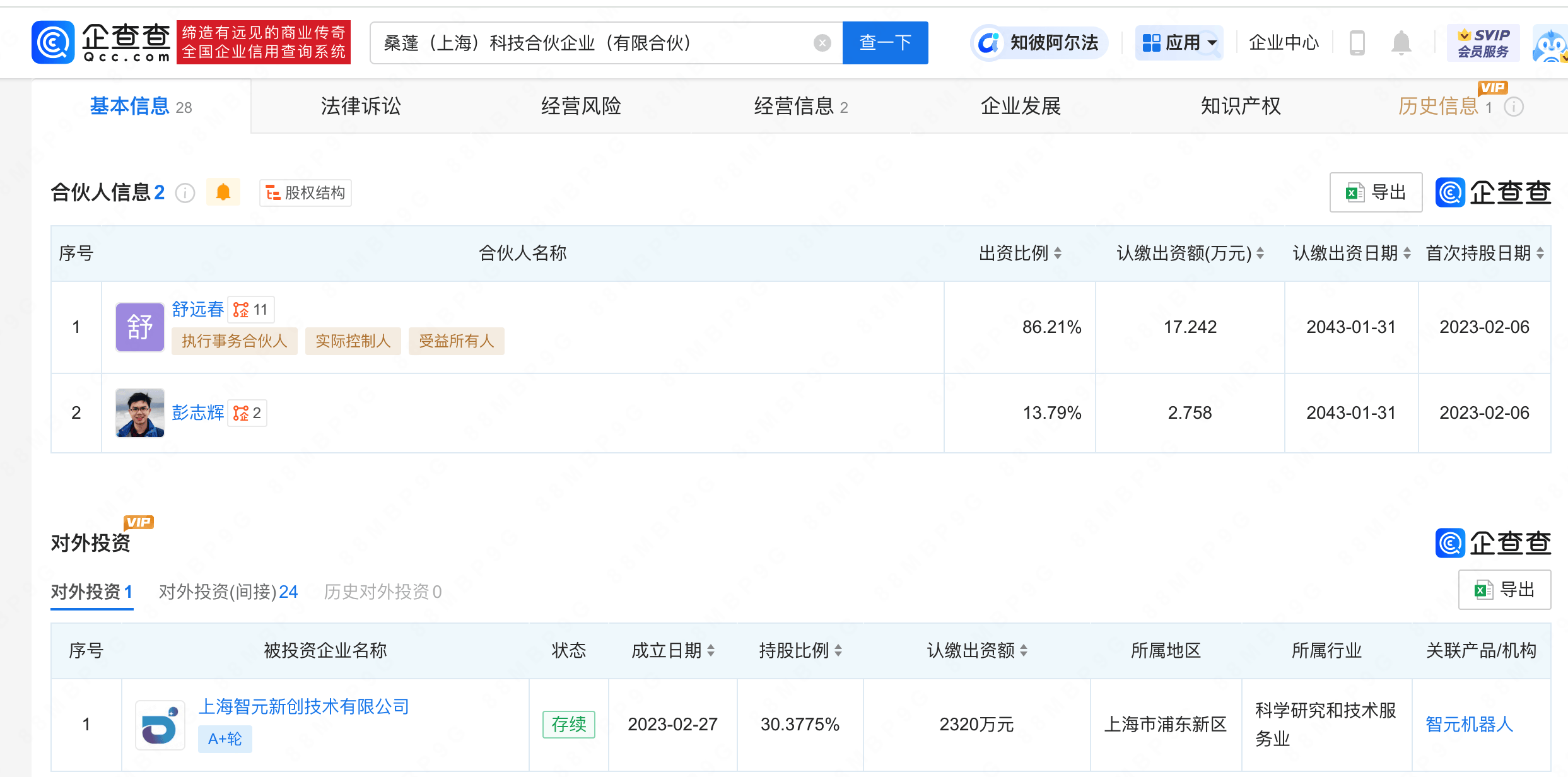1568x777 pixels.
Task: Click the mobile phone icon in header
Action: click(1357, 43)
